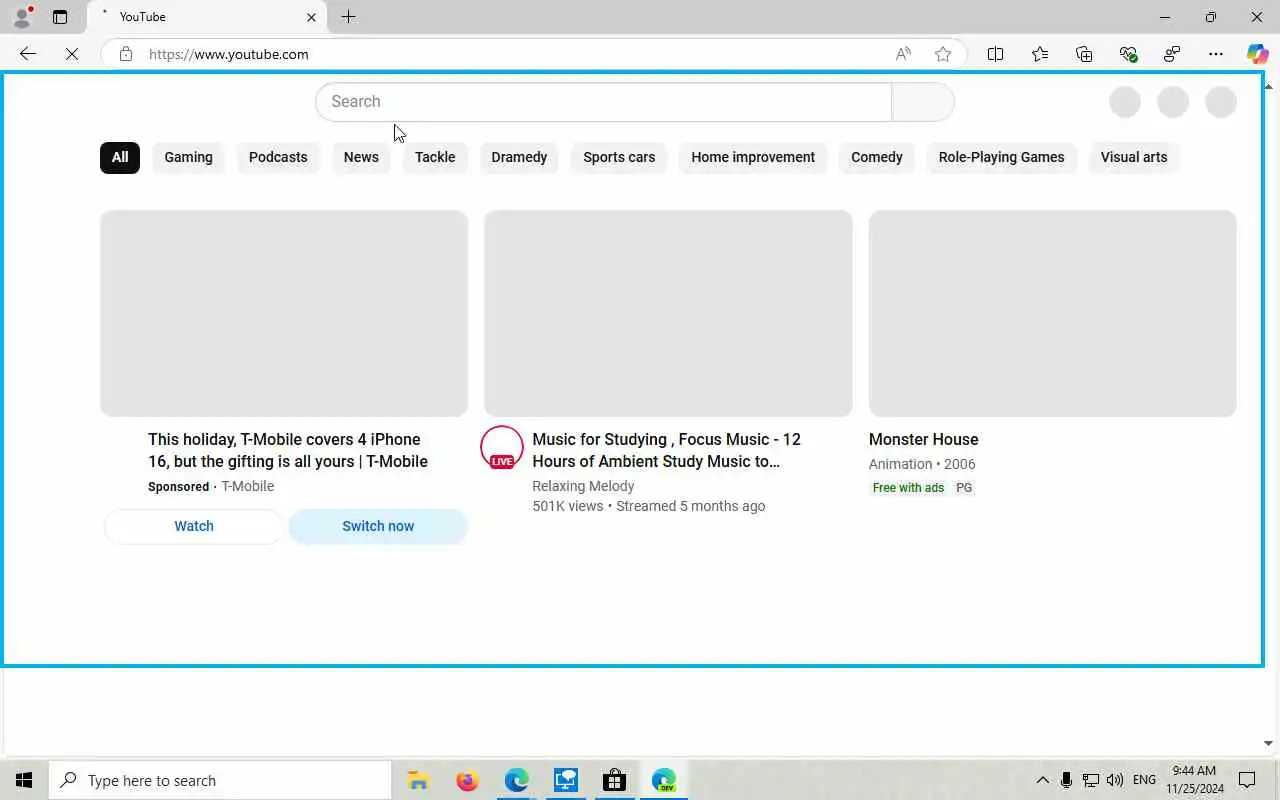Stop loading the page
1280x800 pixels.
tap(72, 54)
